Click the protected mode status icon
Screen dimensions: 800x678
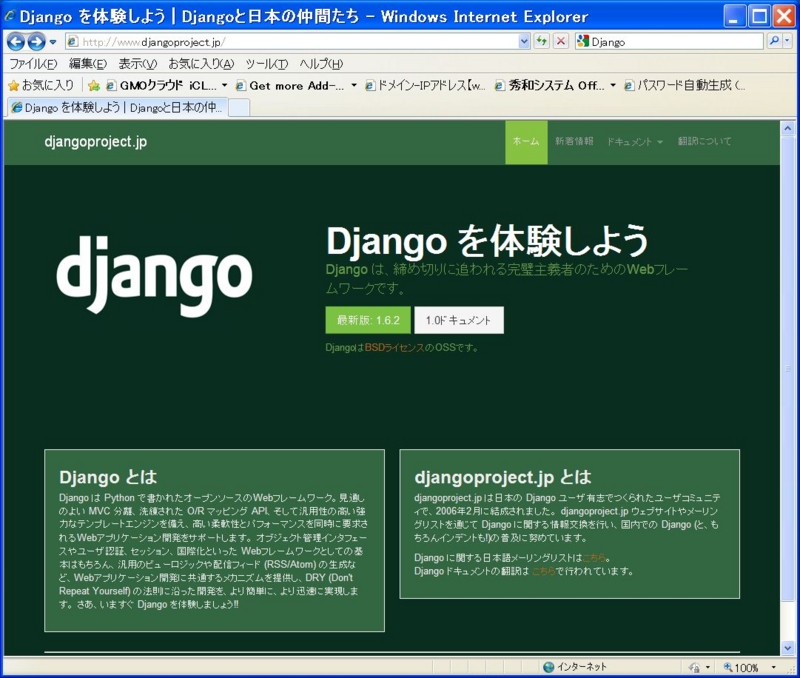point(695,667)
